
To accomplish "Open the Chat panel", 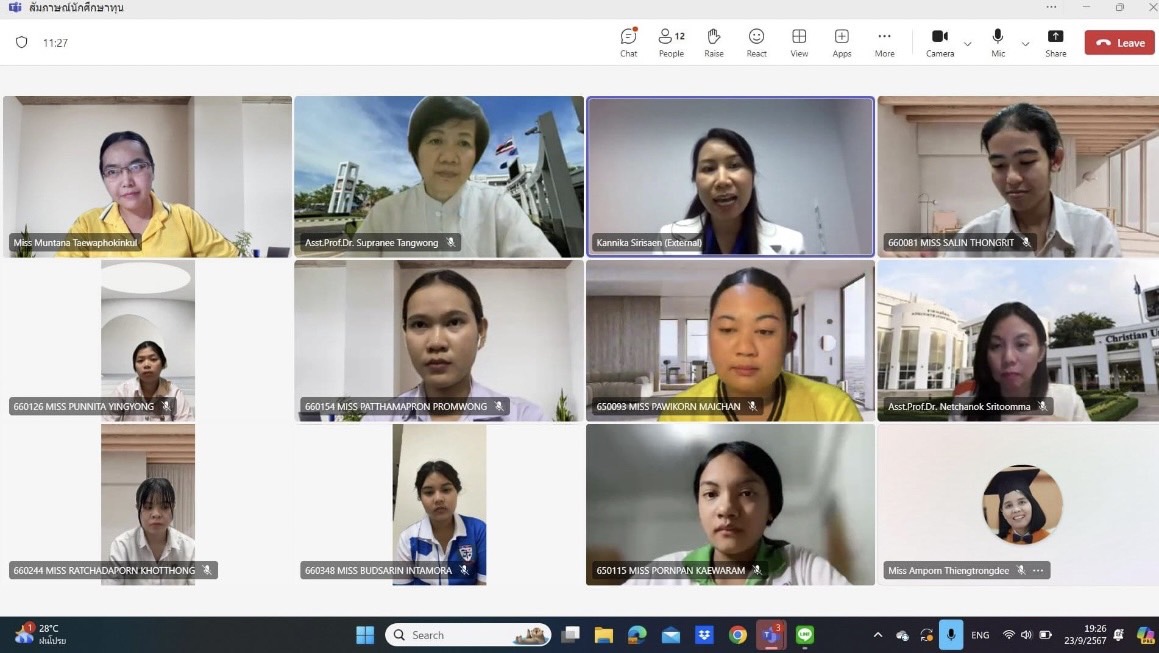I will (x=628, y=42).
